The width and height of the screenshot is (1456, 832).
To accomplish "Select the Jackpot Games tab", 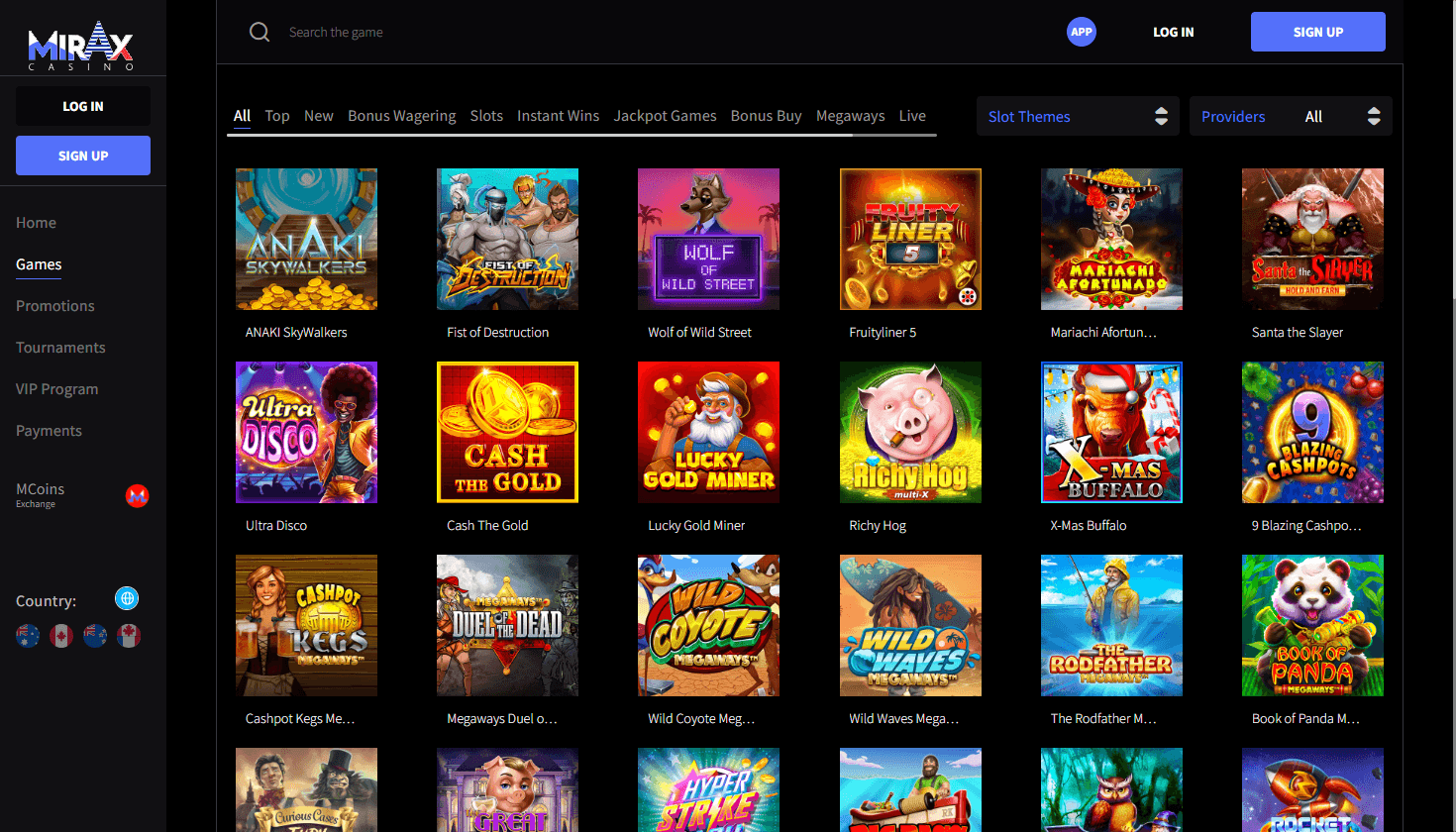I will tap(665, 116).
